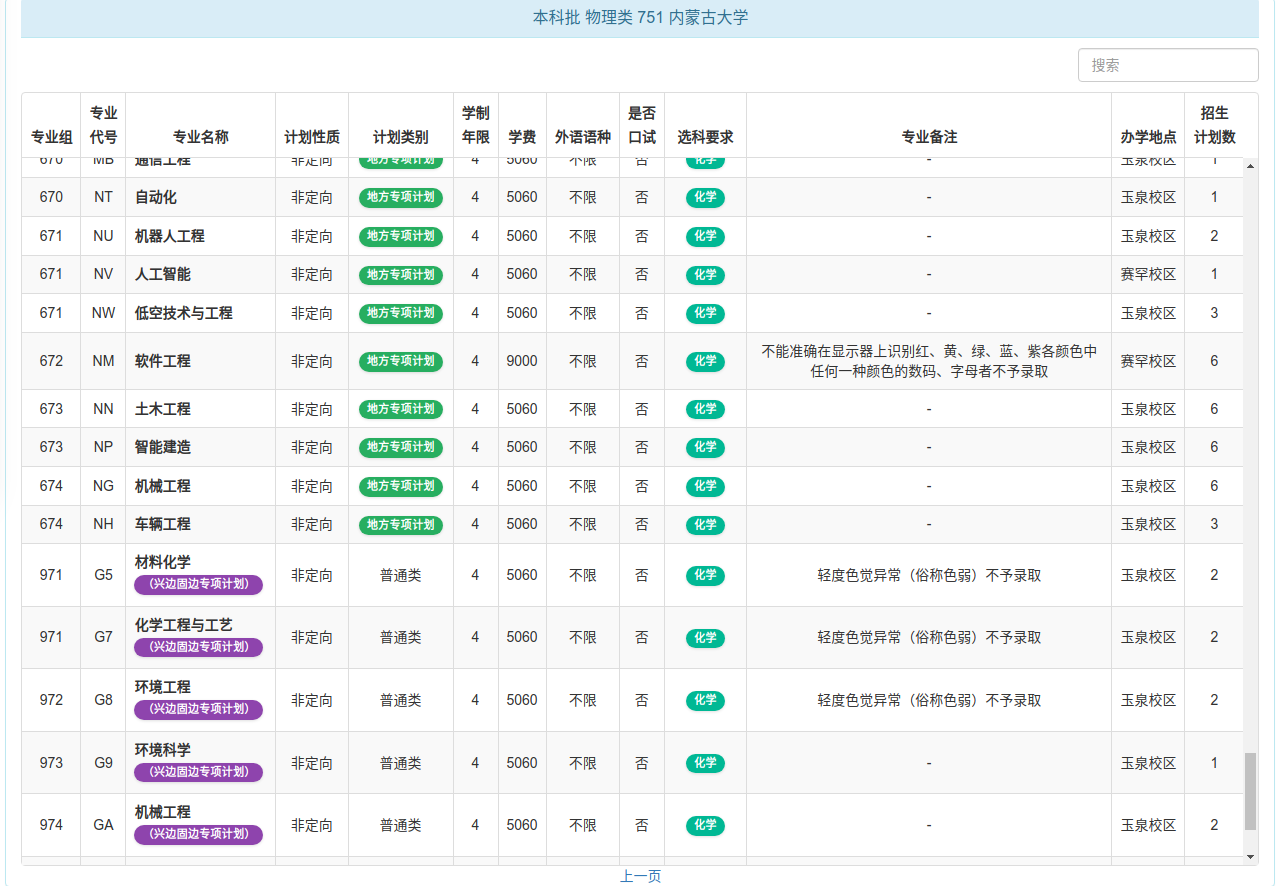Click the major code G7 cell
1276x886 pixels.
pos(104,637)
